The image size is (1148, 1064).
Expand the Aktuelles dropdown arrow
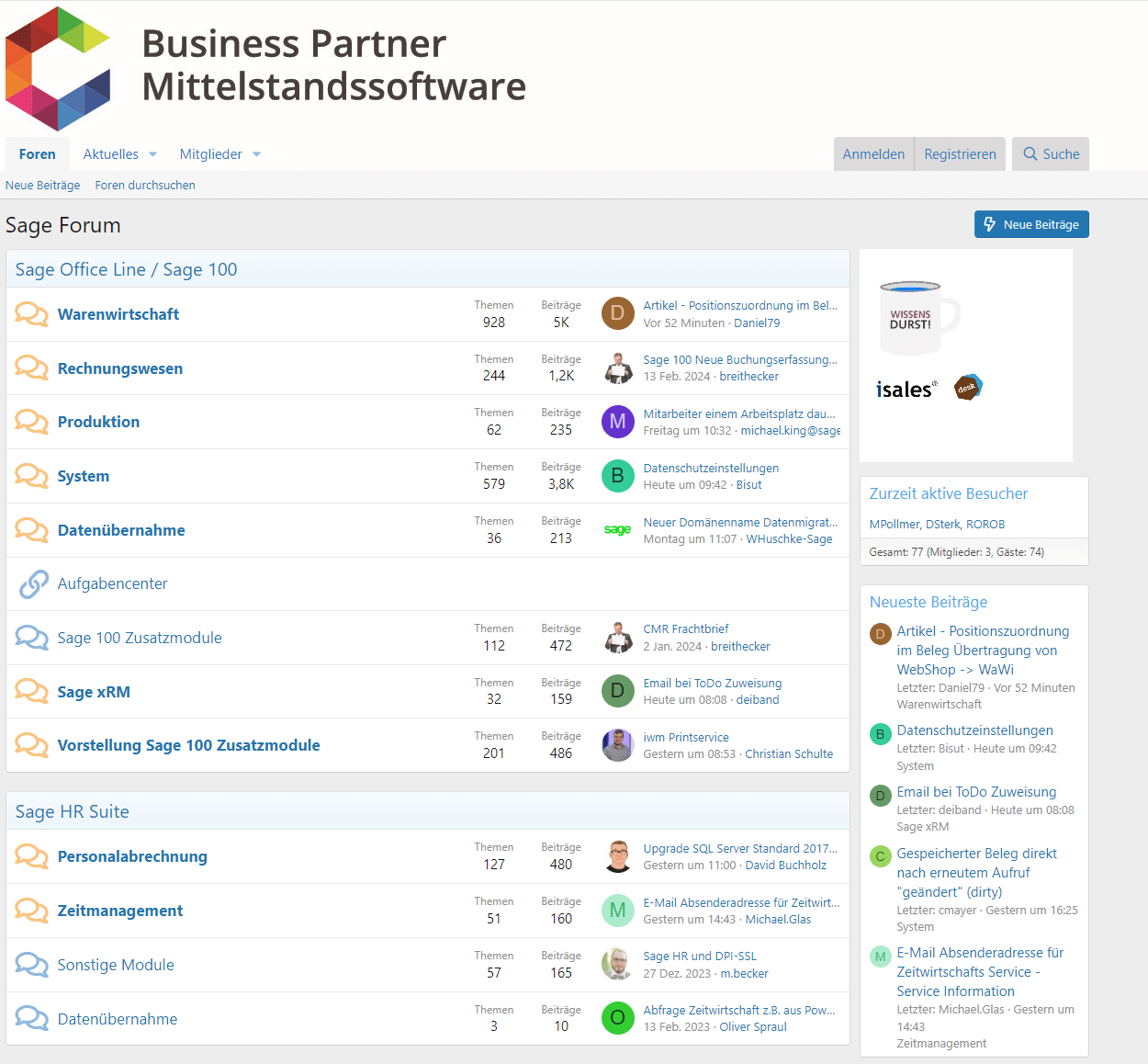pyautogui.click(x=153, y=154)
